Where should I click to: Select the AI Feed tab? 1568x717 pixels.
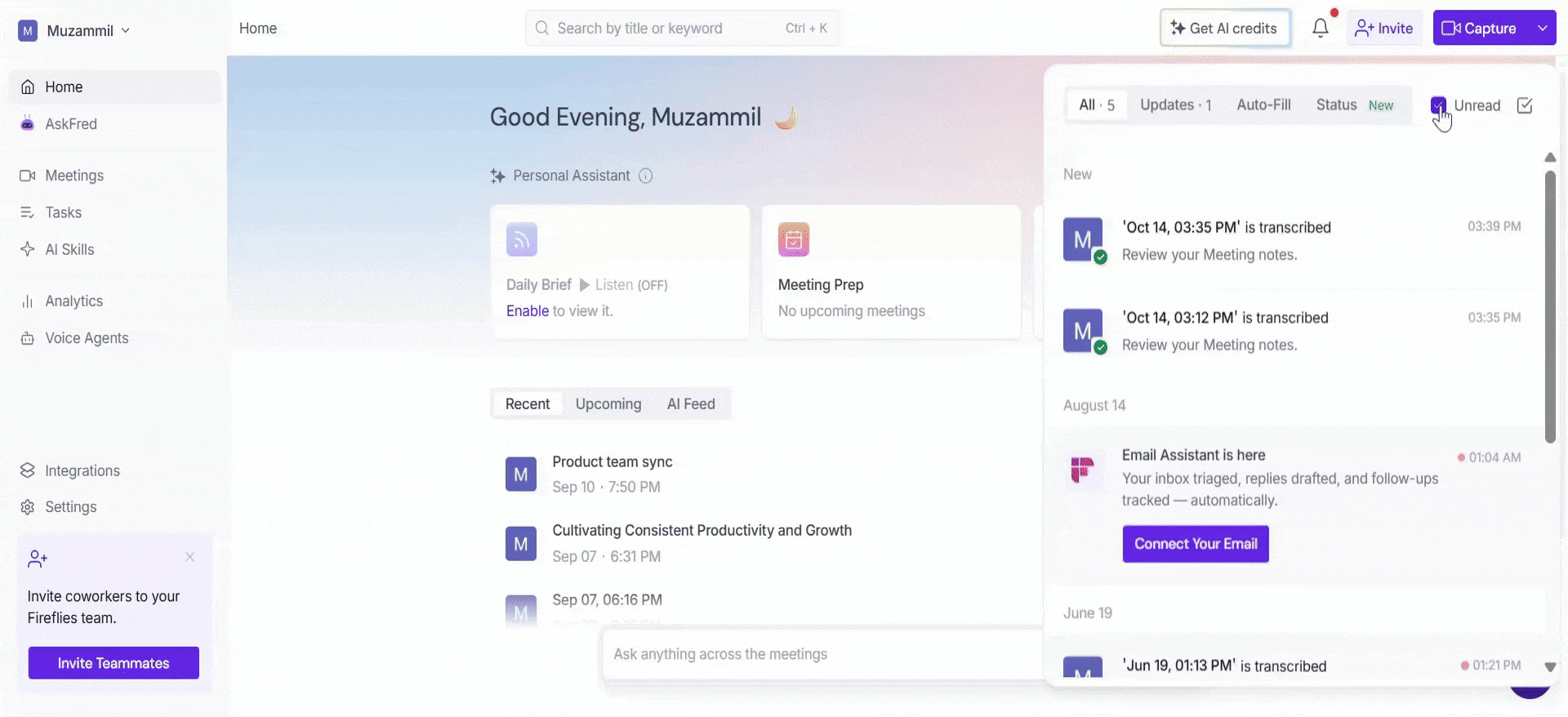point(691,404)
